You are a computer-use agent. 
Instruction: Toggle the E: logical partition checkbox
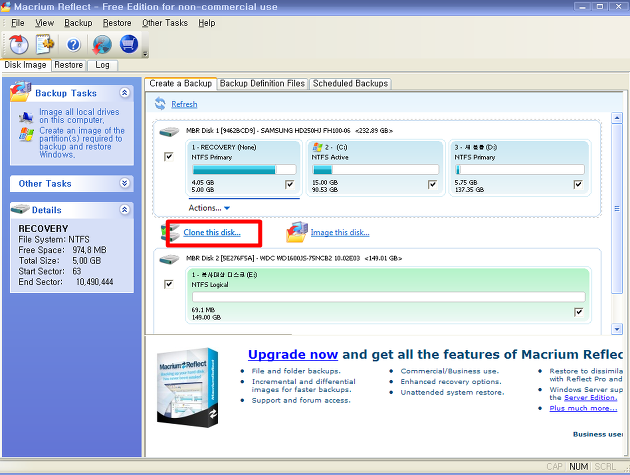click(579, 312)
